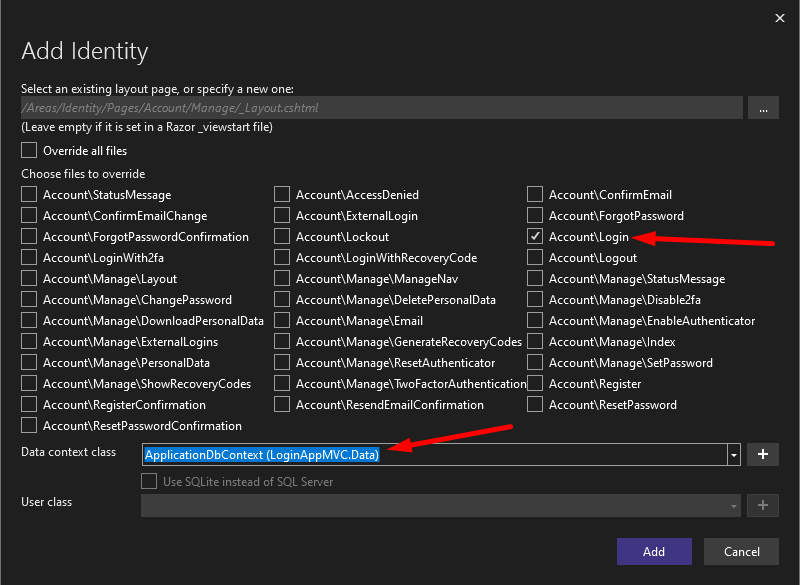
Task: Check the Account\Lockout checkbox
Action: click(x=283, y=237)
